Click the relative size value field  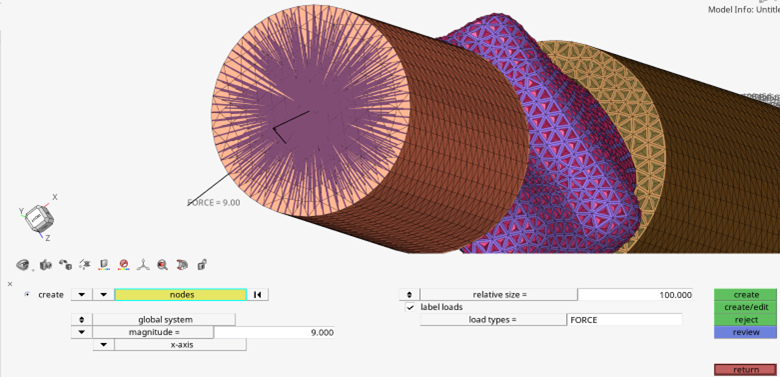(x=635, y=294)
